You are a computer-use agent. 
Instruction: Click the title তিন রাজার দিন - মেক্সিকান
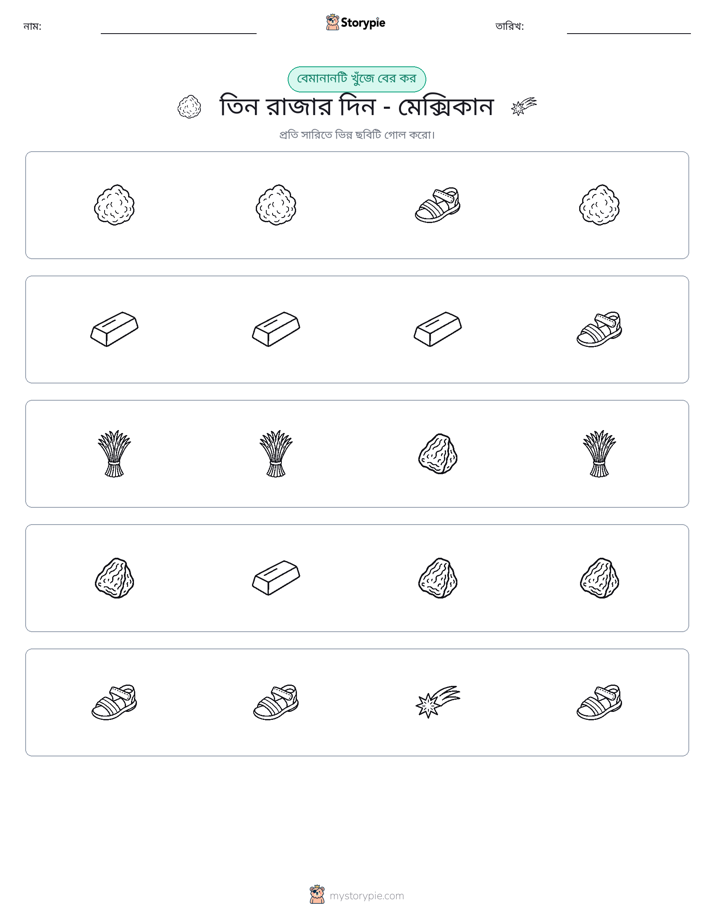[356, 107]
